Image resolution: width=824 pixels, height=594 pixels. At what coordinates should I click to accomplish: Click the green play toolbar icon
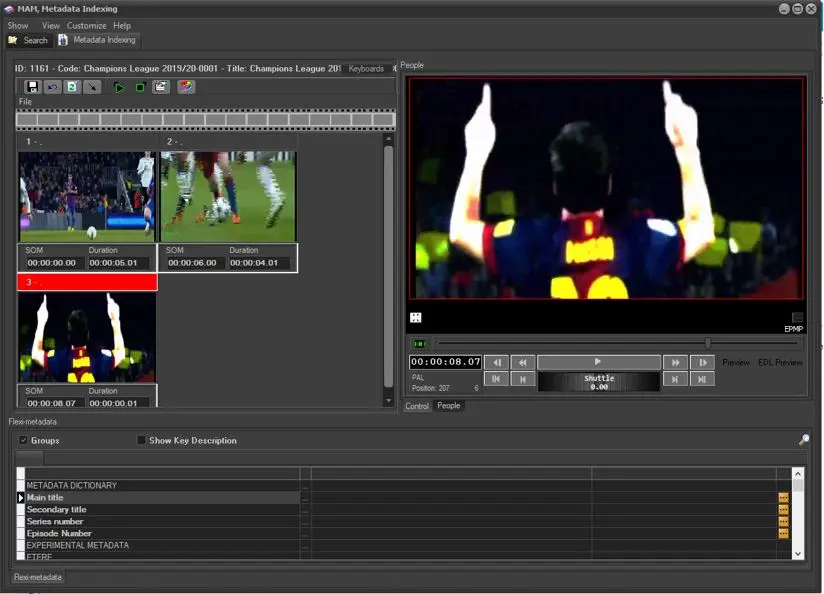click(x=119, y=87)
